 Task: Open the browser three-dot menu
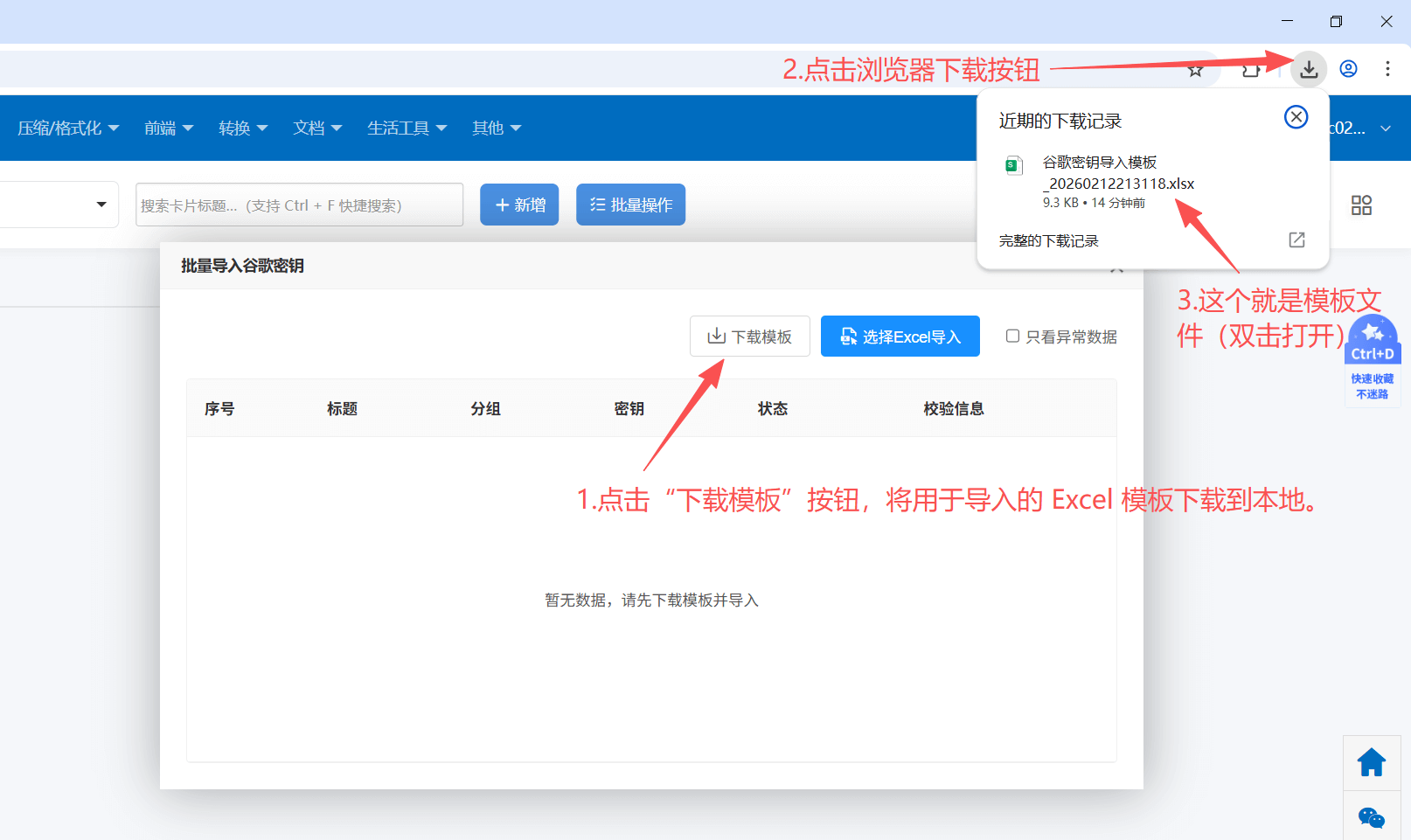[x=1388, y=69]
